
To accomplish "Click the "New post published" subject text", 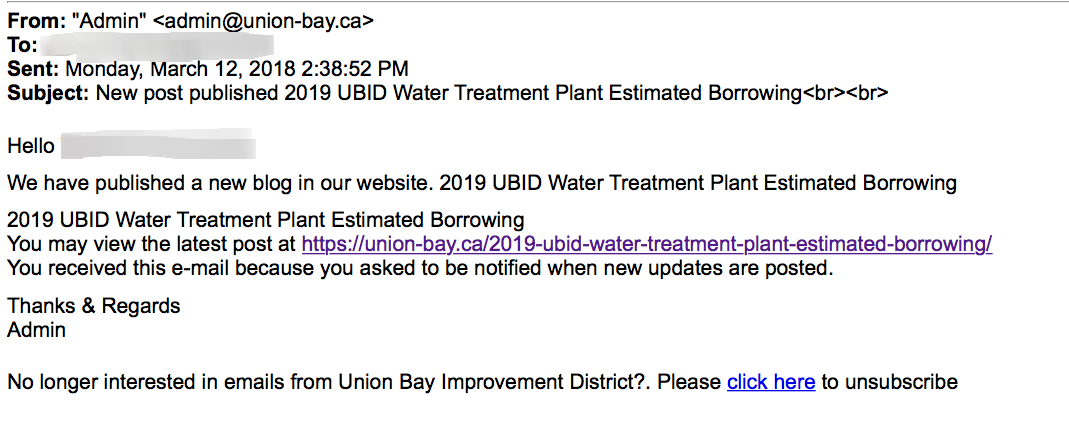I will (x=188, y=93).
